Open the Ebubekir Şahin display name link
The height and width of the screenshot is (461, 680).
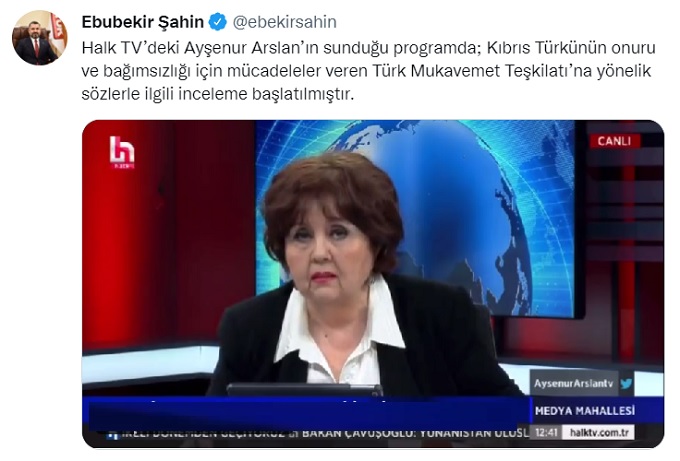click(x=142, y=22)
